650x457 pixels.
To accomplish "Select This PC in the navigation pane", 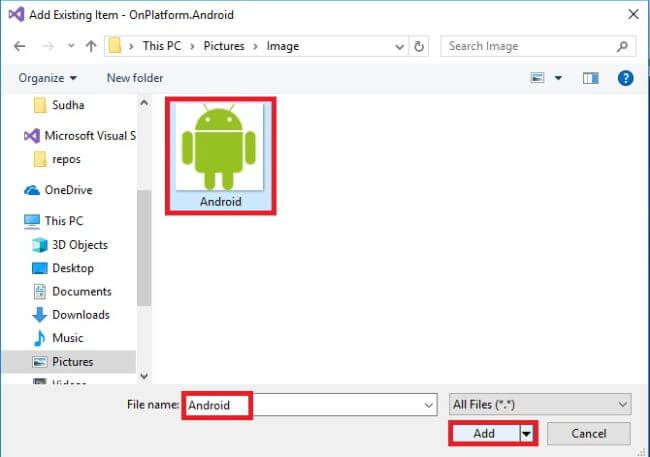I will 53,221.
